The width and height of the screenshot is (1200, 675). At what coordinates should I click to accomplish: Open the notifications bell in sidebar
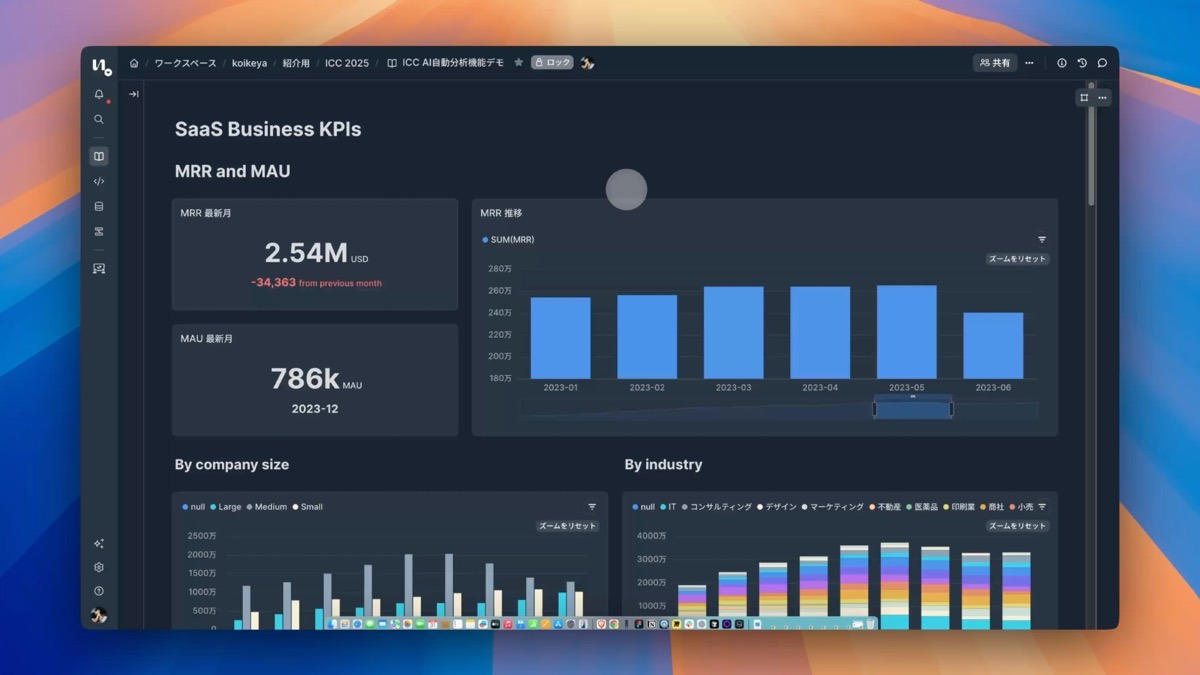click(99, 95)
